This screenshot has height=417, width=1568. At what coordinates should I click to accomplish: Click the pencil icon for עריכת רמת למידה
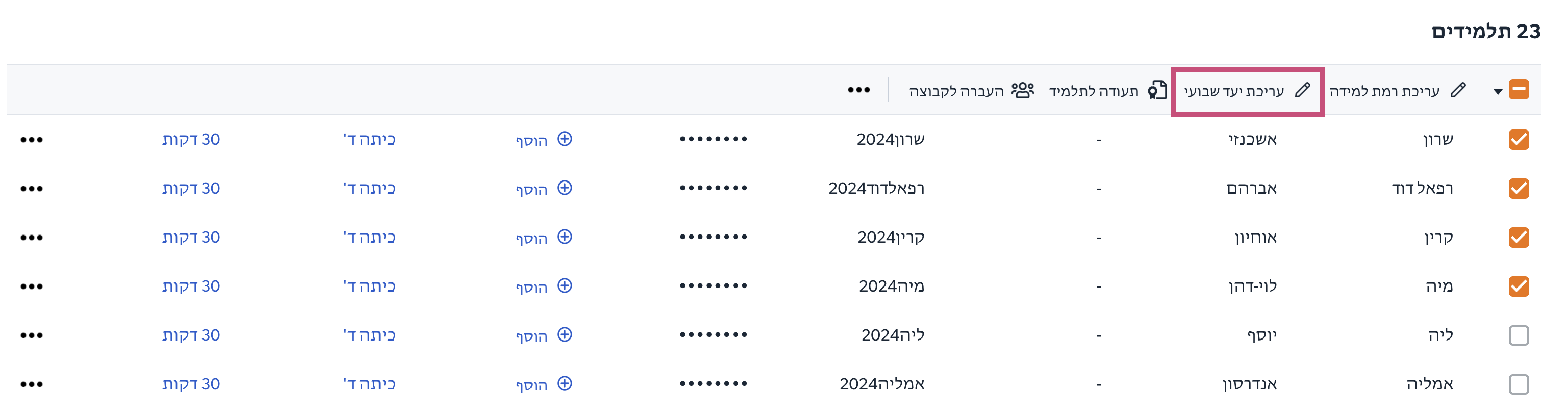click(1458, 91)
